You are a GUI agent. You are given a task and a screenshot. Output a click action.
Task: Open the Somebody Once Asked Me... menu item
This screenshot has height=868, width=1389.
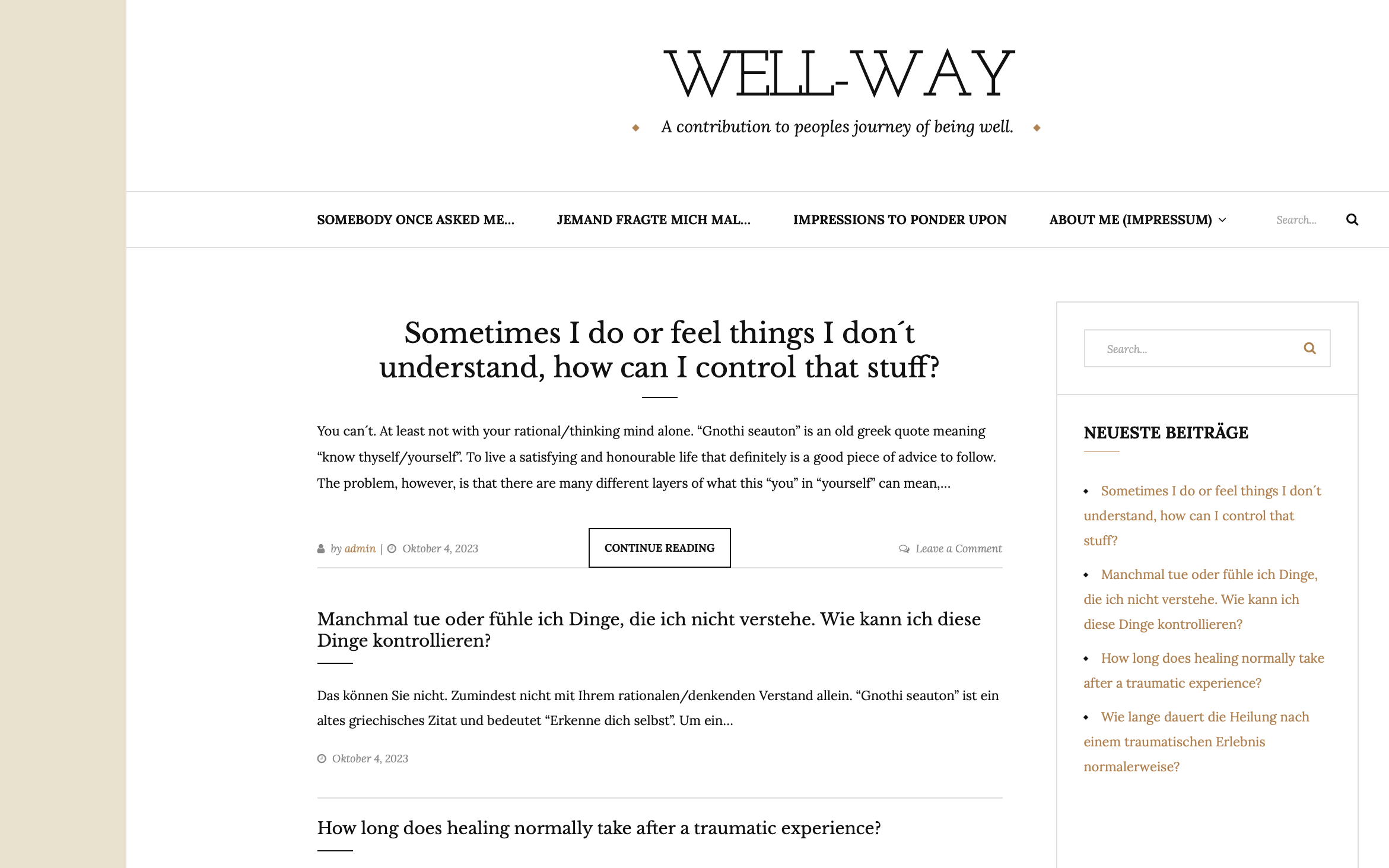coord(415,220)
